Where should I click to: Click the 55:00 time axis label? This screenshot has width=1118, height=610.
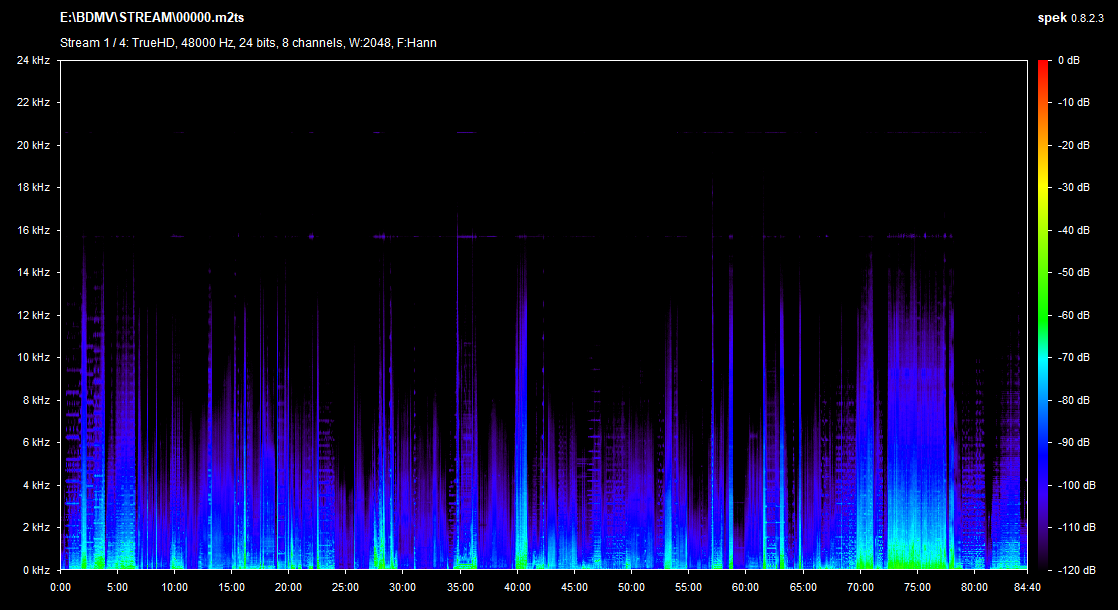688,587
